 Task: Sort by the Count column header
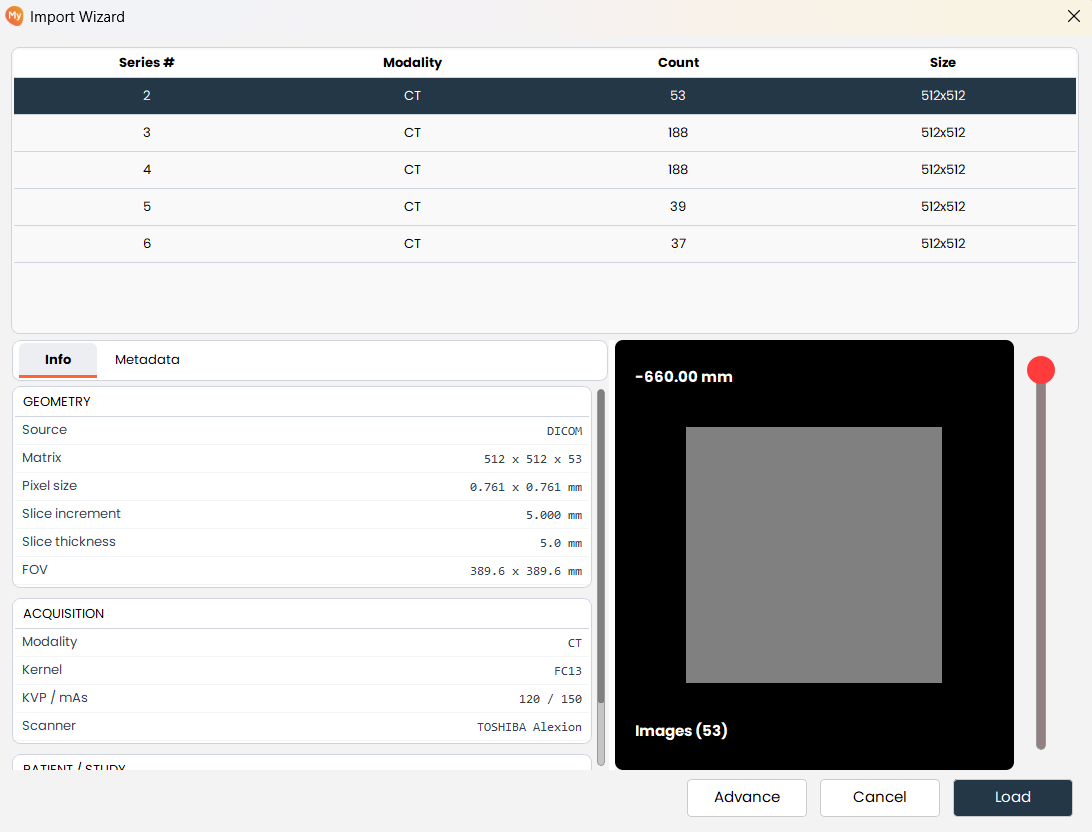(x=678, y=63)
